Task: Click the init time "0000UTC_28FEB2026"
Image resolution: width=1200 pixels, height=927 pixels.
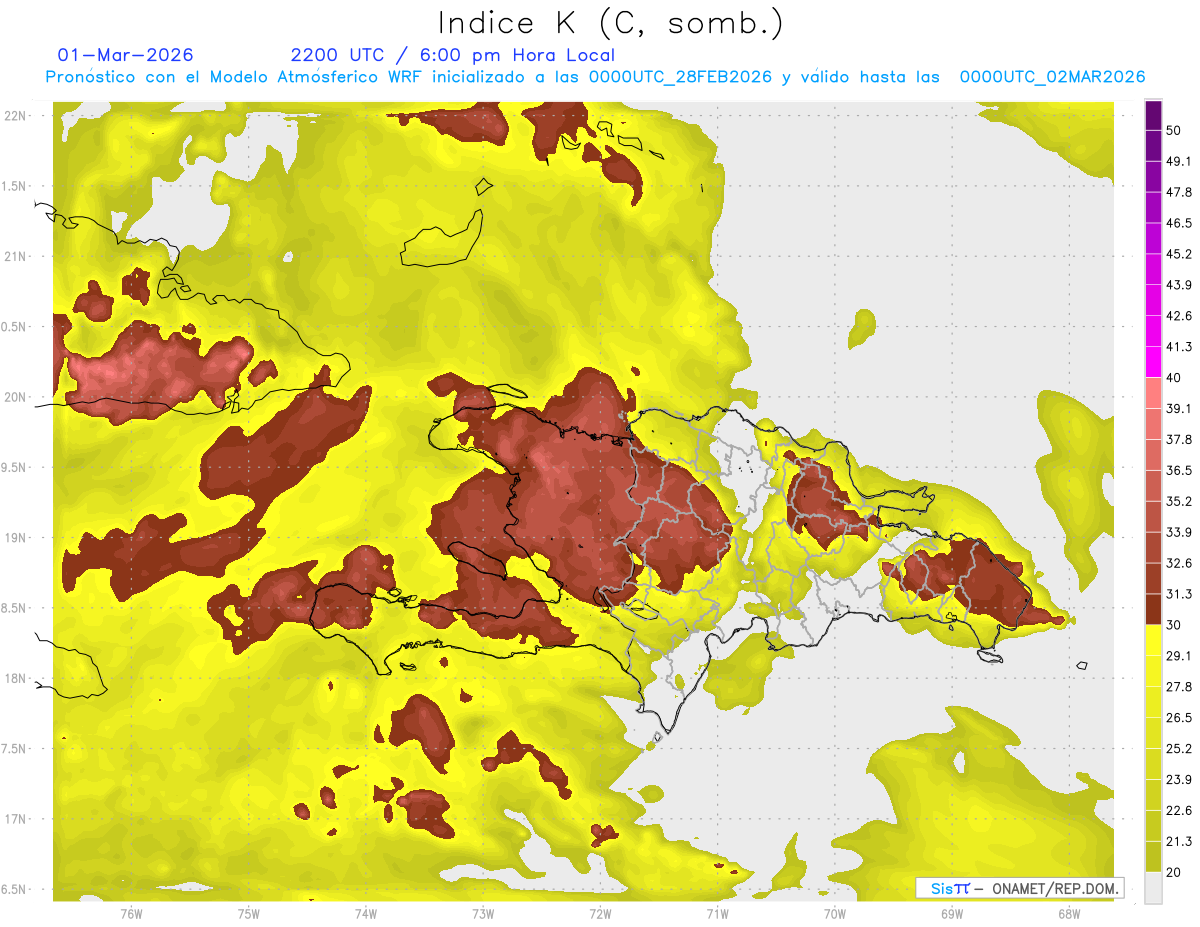Action: pos(680,77)
